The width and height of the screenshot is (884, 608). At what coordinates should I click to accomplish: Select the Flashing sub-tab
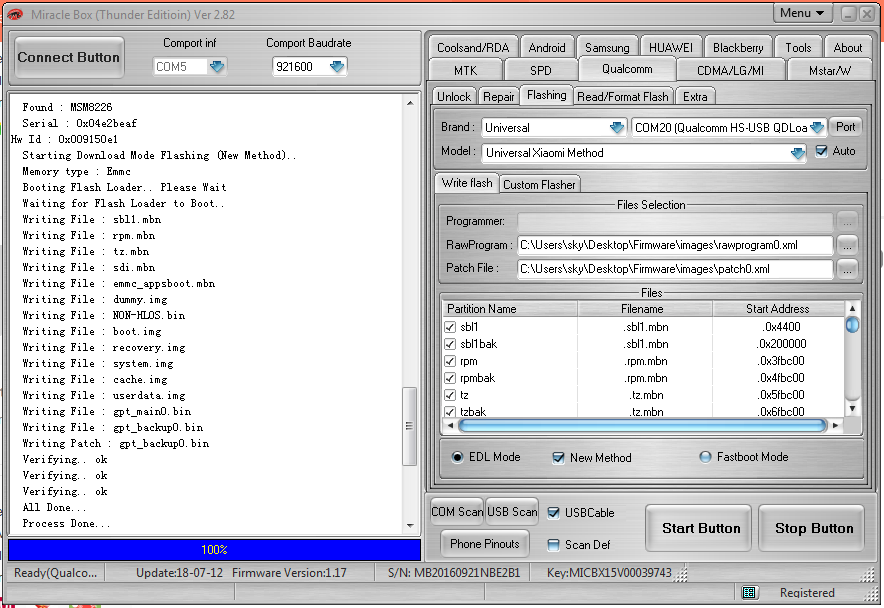(x=546, y=95)
